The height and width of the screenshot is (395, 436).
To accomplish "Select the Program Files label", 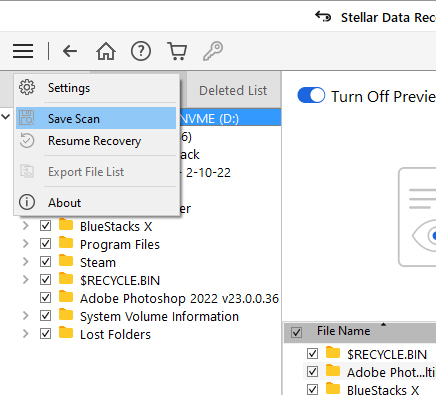I will (120, 244).
